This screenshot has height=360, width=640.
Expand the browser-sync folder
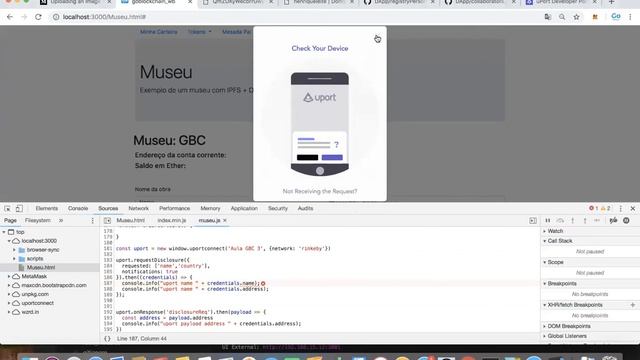click(14, 250)
